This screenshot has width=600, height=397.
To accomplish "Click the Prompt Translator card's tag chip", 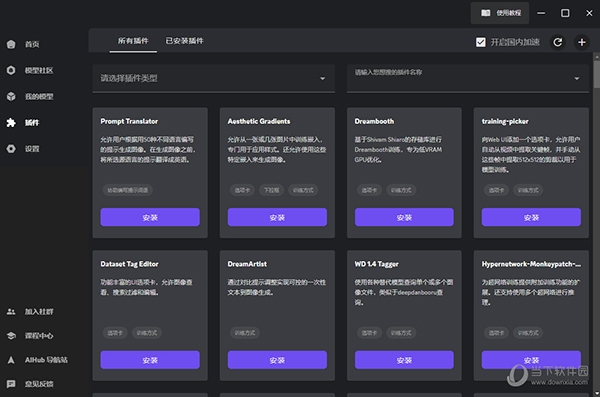I will [127, 190].
